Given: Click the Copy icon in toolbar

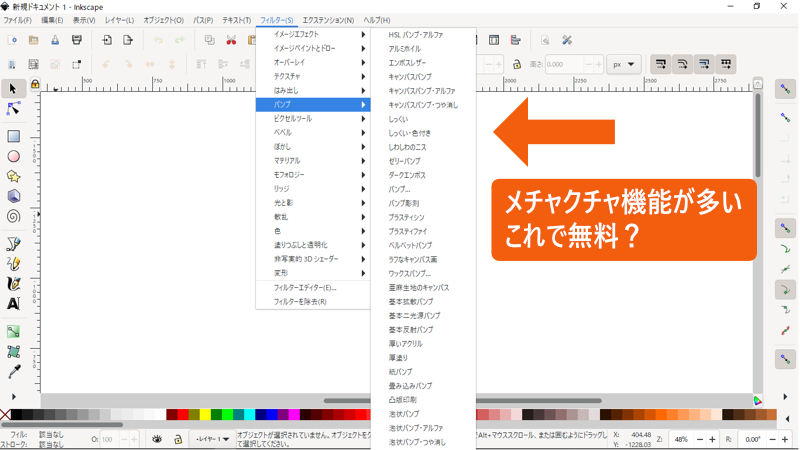Looking at the screenshot, I should [209, 40].
